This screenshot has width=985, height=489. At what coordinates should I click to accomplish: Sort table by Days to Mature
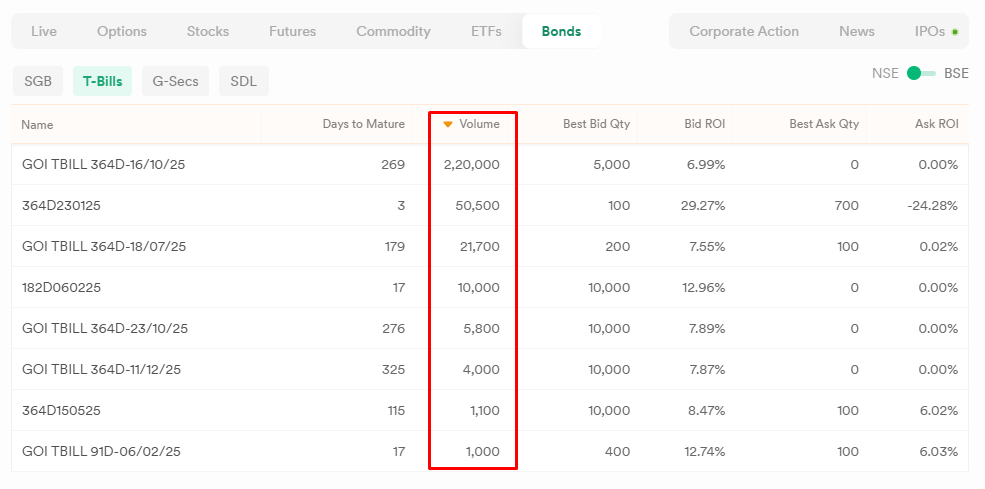tap(364, 124)
